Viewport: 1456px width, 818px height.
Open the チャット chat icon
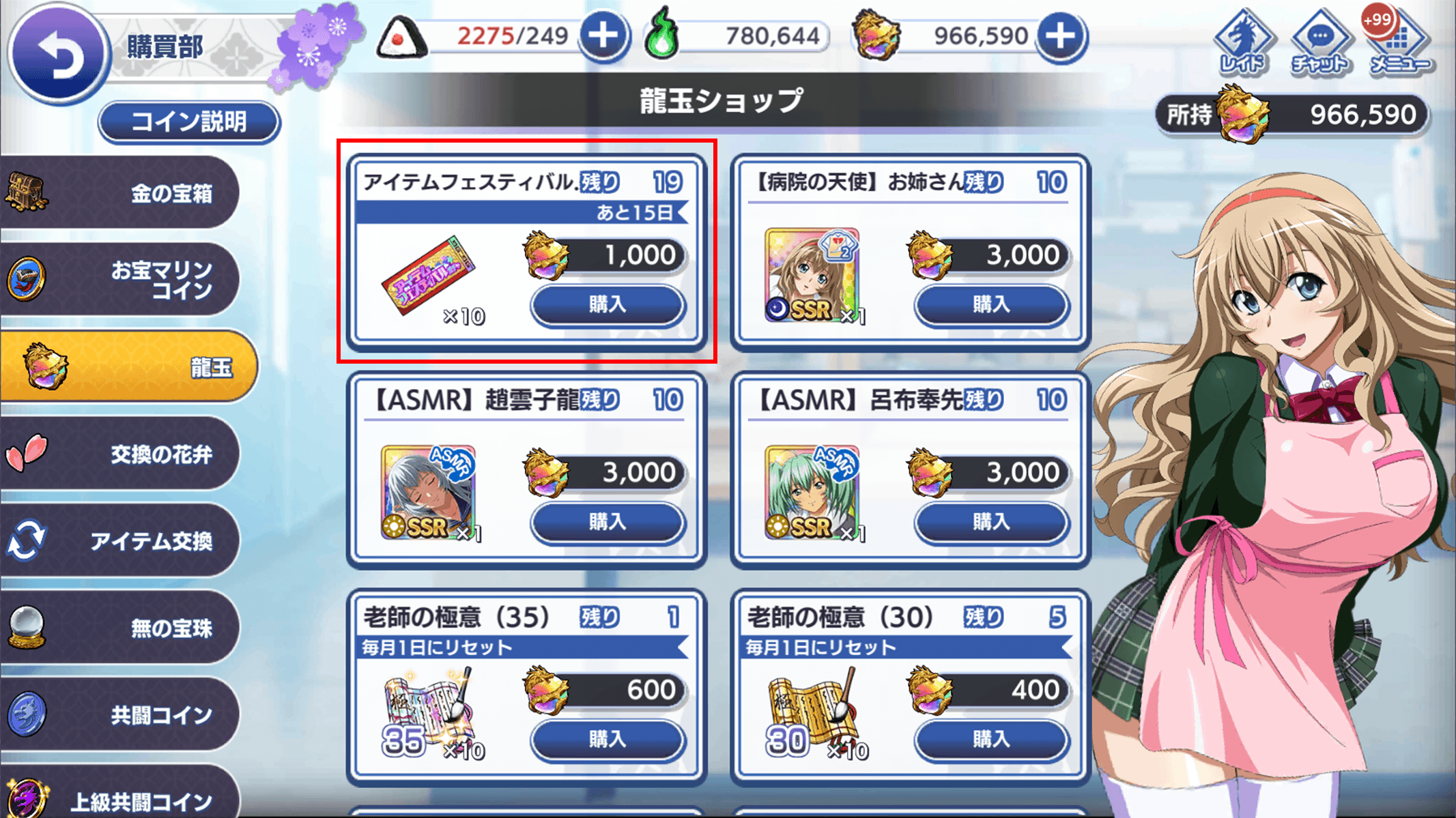click(1320, 42)
